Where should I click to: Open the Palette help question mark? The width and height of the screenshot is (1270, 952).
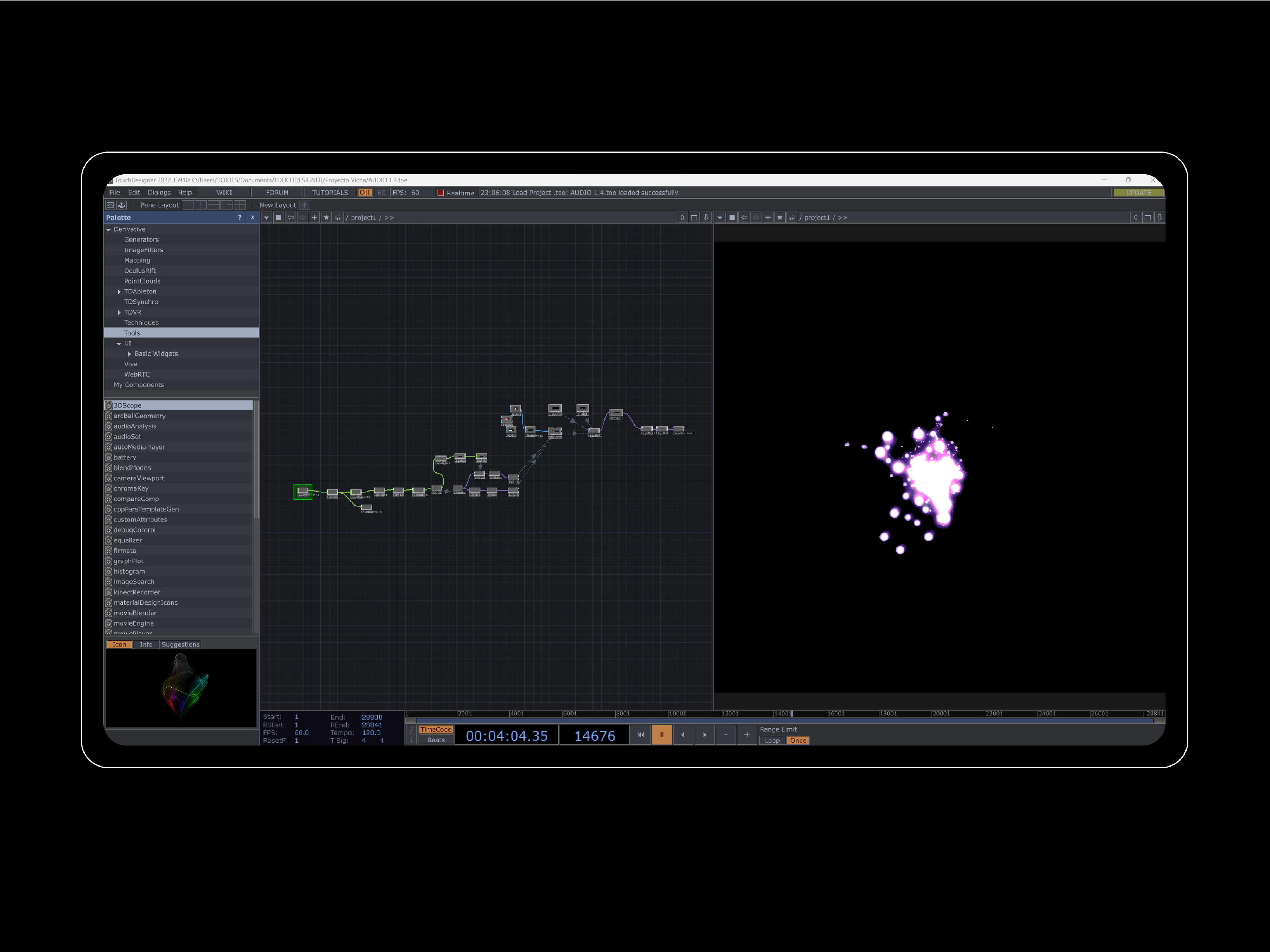pos(239,217)
